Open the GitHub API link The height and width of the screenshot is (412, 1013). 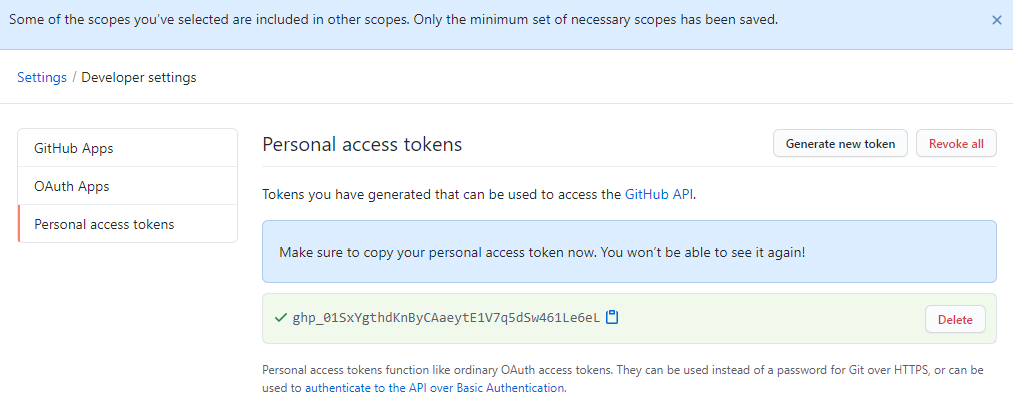pos(659,194)
